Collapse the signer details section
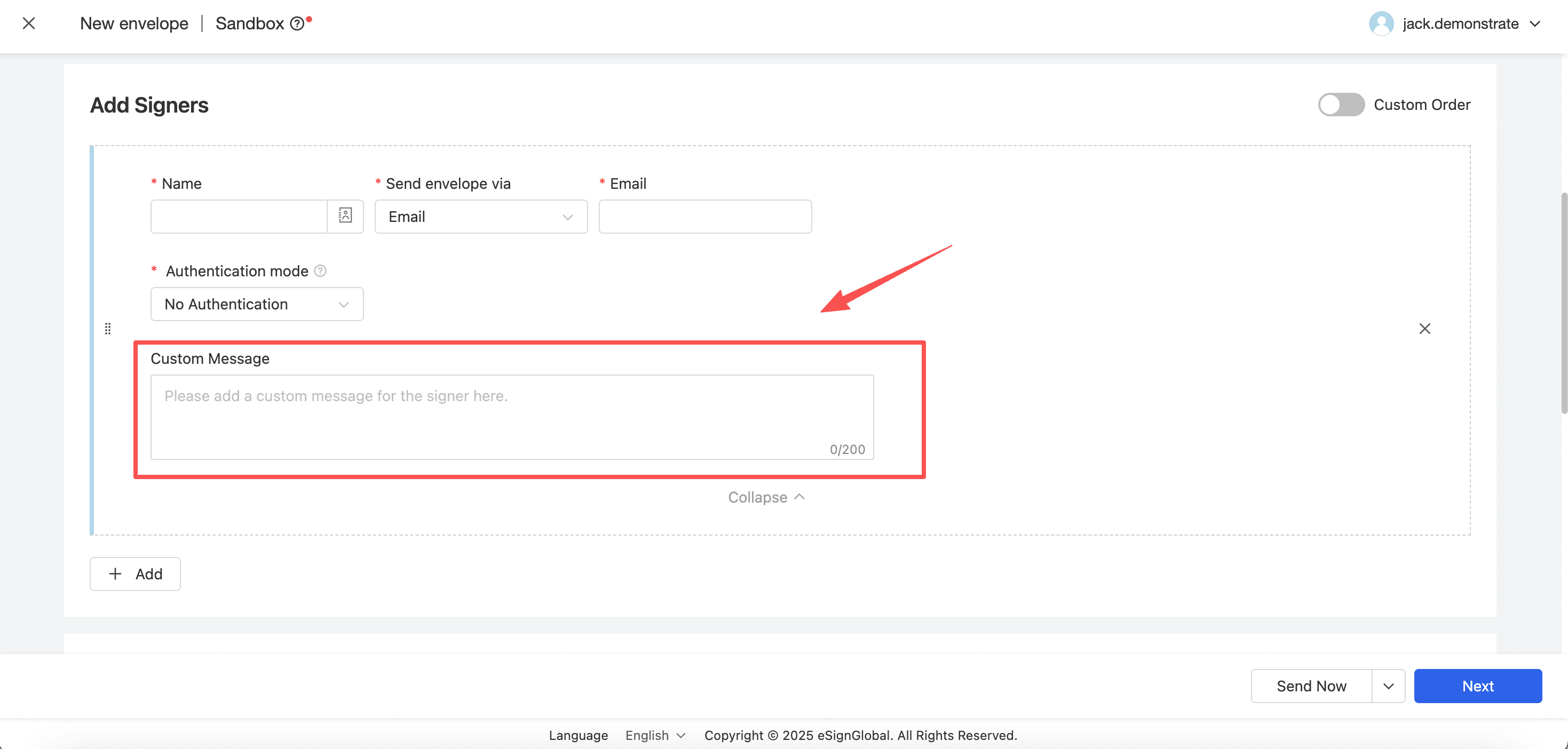The image size is (1568, 749). [766, 497]
